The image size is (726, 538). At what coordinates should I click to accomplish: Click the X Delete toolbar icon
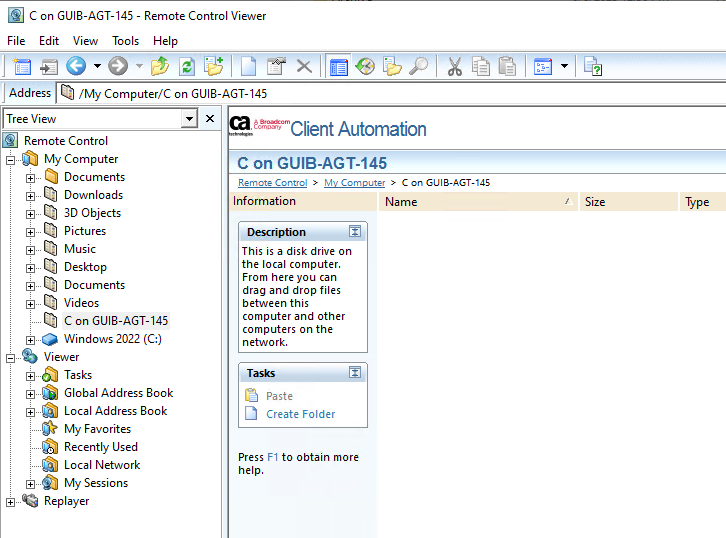(x=304, y=67)
